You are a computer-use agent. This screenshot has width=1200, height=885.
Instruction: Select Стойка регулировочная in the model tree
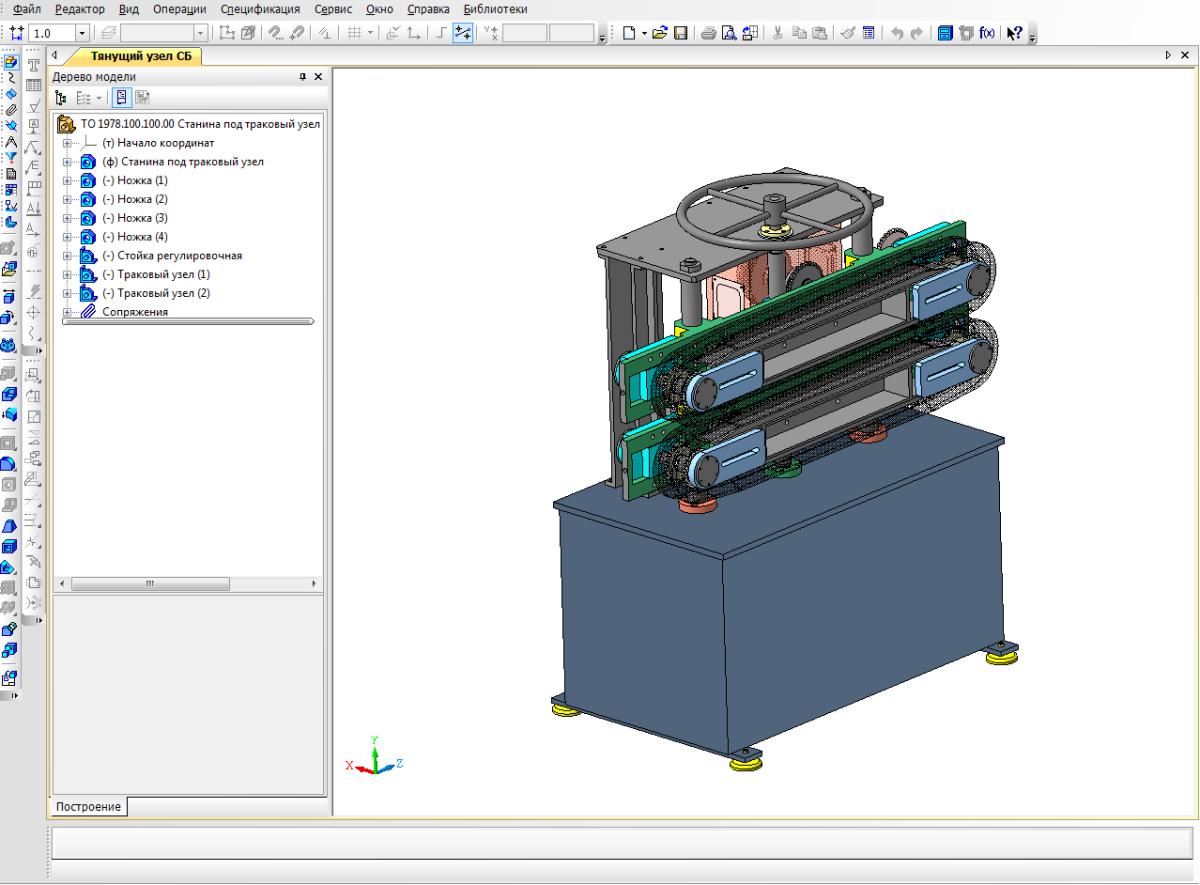[x=172, y=256]
